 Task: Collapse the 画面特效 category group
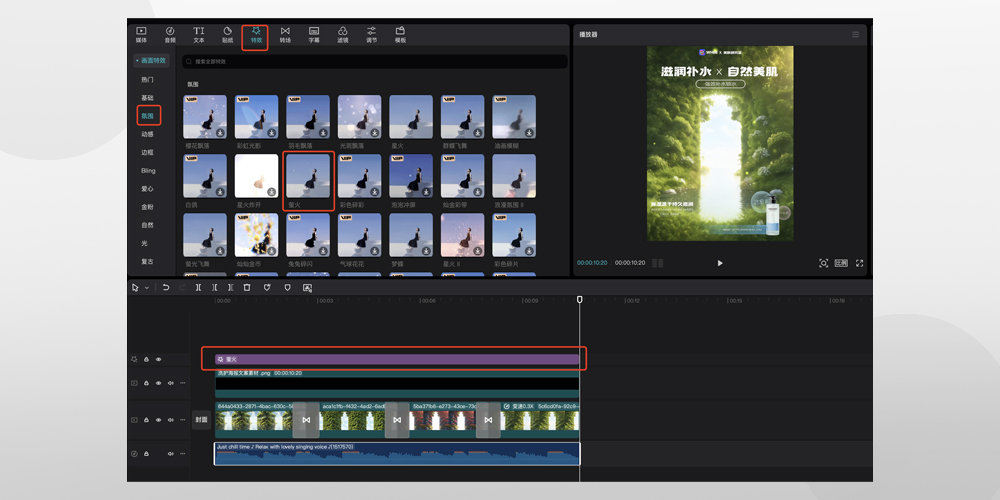coord(151,61)
